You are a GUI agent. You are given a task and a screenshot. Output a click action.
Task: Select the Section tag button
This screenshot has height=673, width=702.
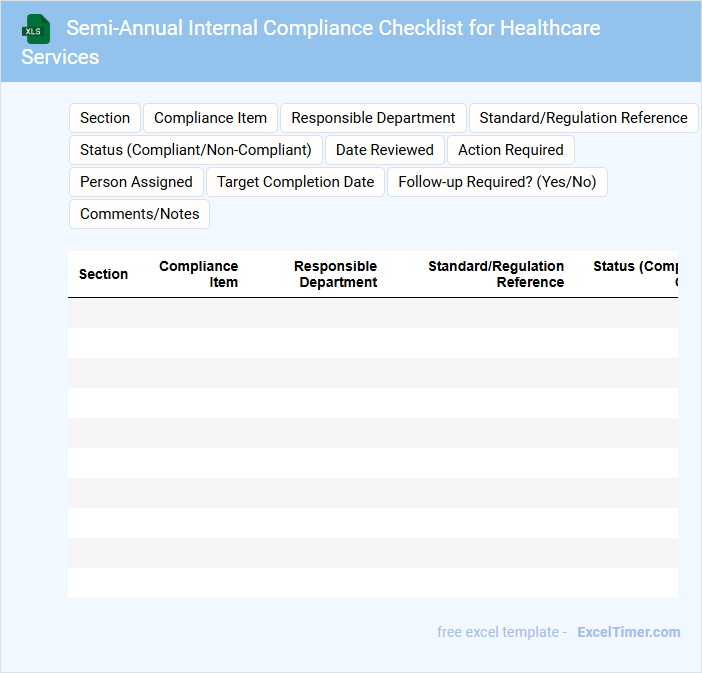tap(105, 118)
